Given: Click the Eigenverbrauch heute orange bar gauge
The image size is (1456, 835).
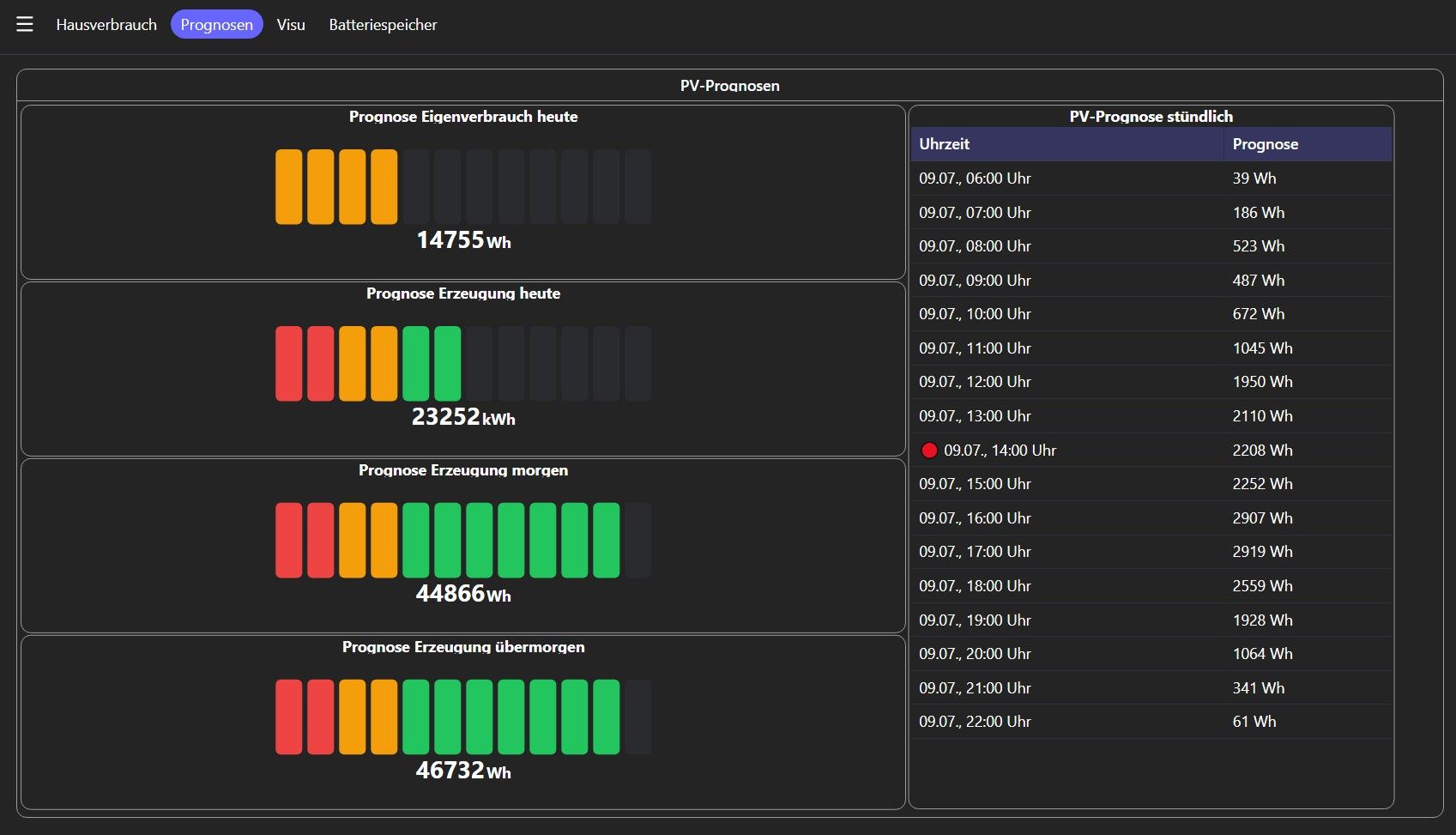Looking at the screenshot, I should pyautogui.click(x=463, y=187).
